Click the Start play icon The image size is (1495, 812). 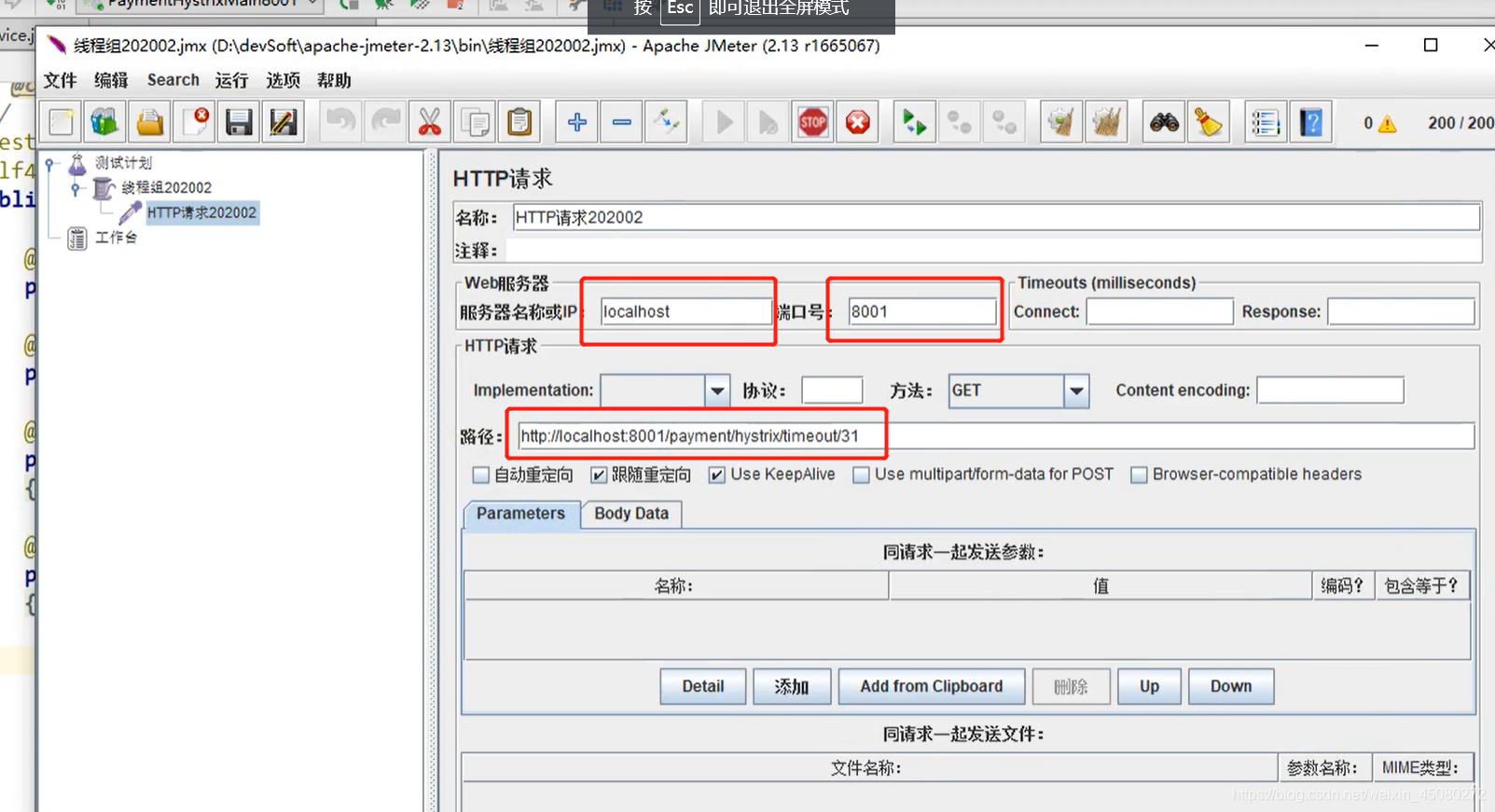click(x=724, y=122)
